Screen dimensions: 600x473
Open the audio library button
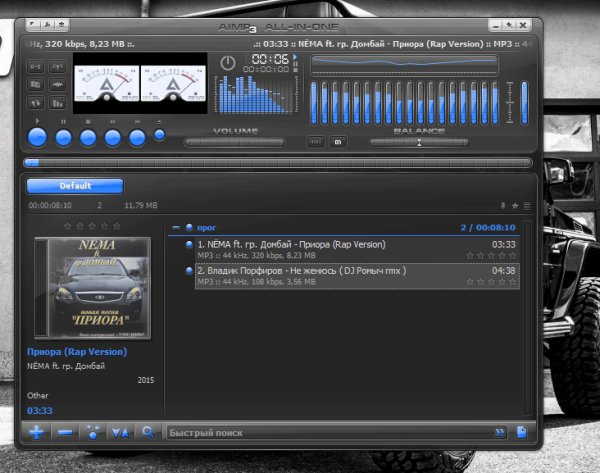coord(35,85)
